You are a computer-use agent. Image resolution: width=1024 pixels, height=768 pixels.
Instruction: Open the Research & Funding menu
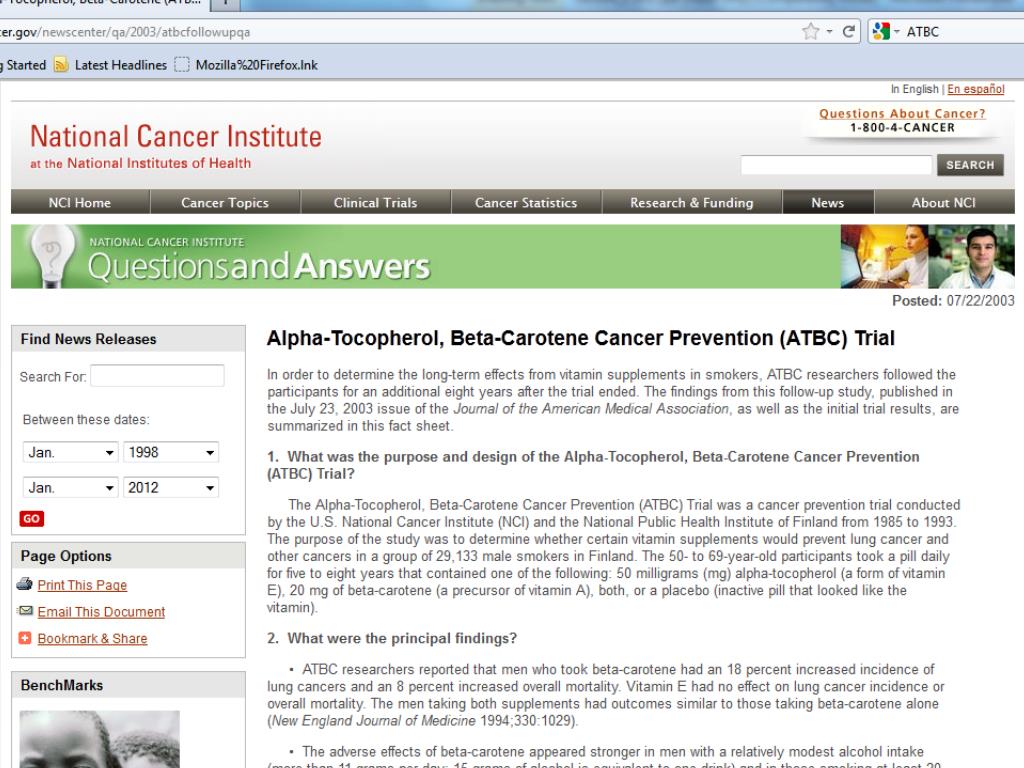click(692, 202)
